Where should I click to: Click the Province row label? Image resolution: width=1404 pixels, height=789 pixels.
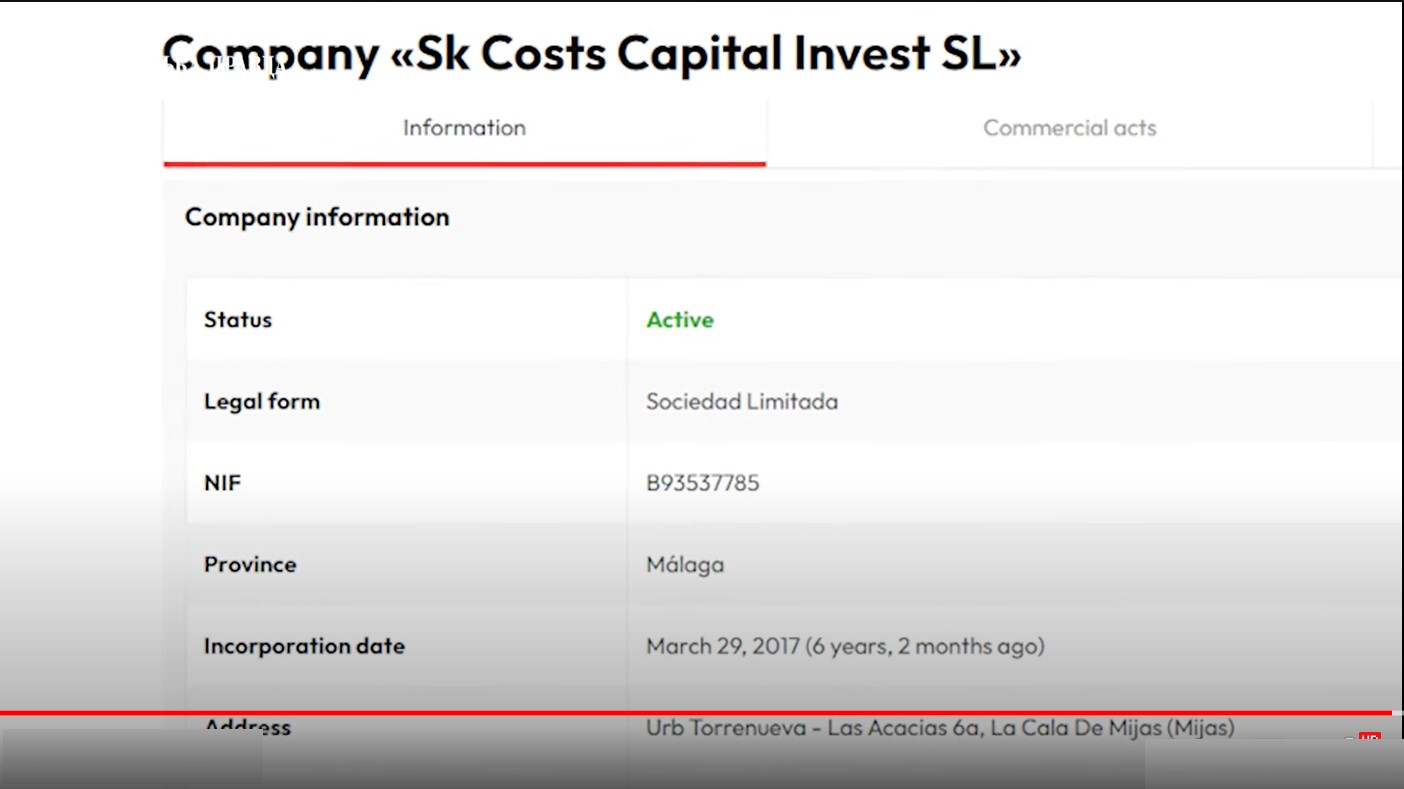250,565
